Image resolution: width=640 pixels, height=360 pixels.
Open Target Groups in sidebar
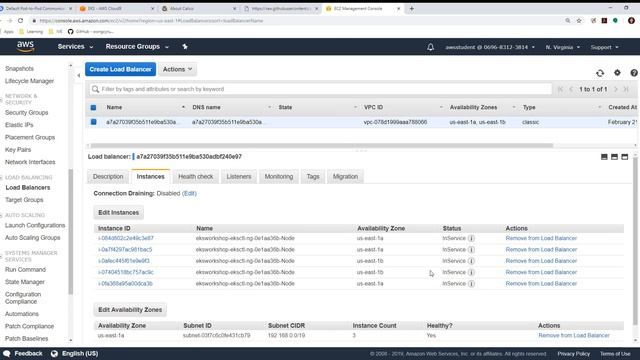[x=24, y=200]
